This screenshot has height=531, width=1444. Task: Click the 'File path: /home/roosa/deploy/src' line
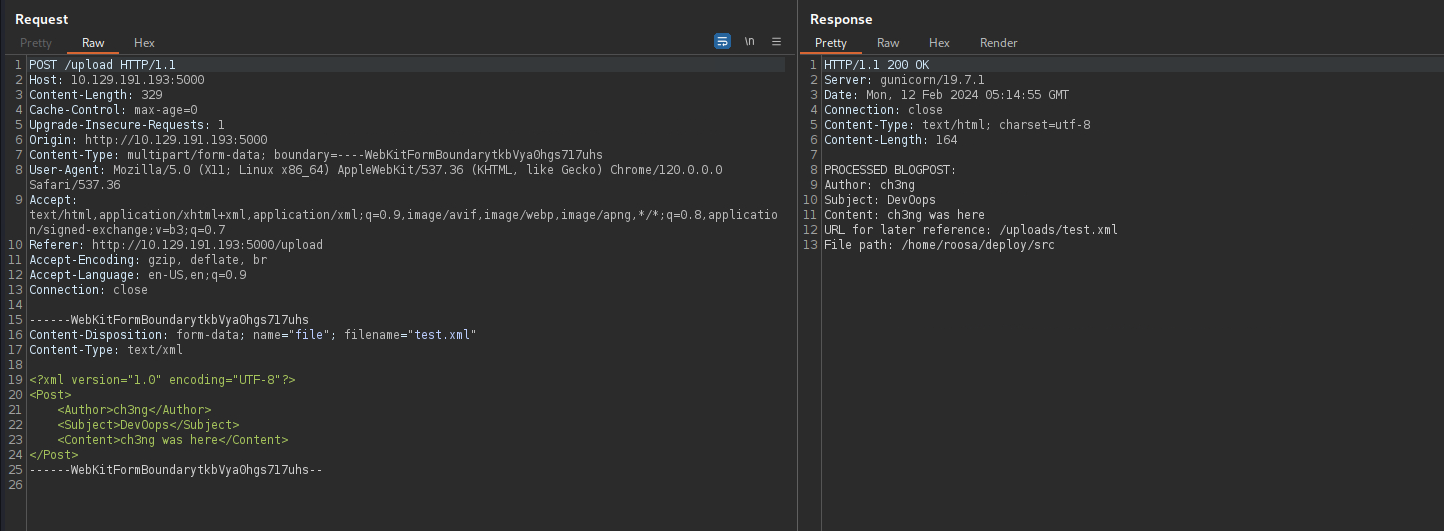coord(939,245)
